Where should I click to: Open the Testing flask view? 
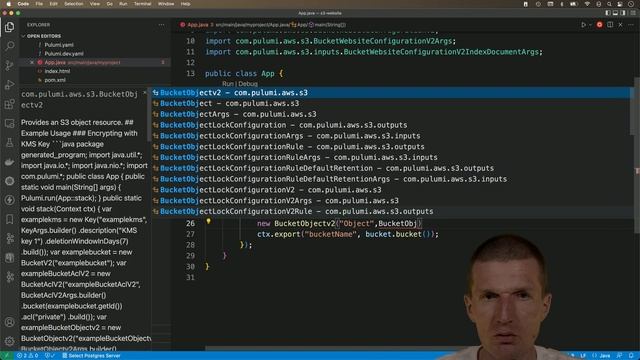coord(9,142)
